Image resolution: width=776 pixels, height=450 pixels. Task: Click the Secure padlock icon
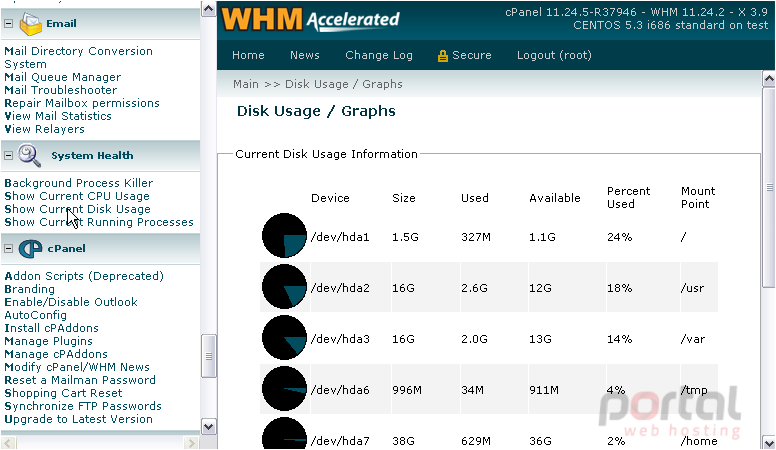pos(442,55)
